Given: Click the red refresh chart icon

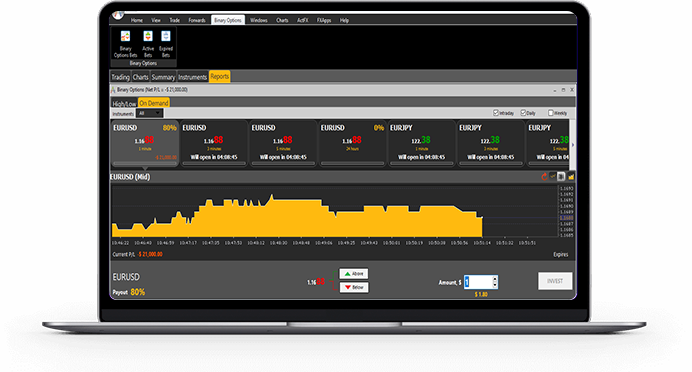Looking at the screenshot, I should tap(544, 177).
